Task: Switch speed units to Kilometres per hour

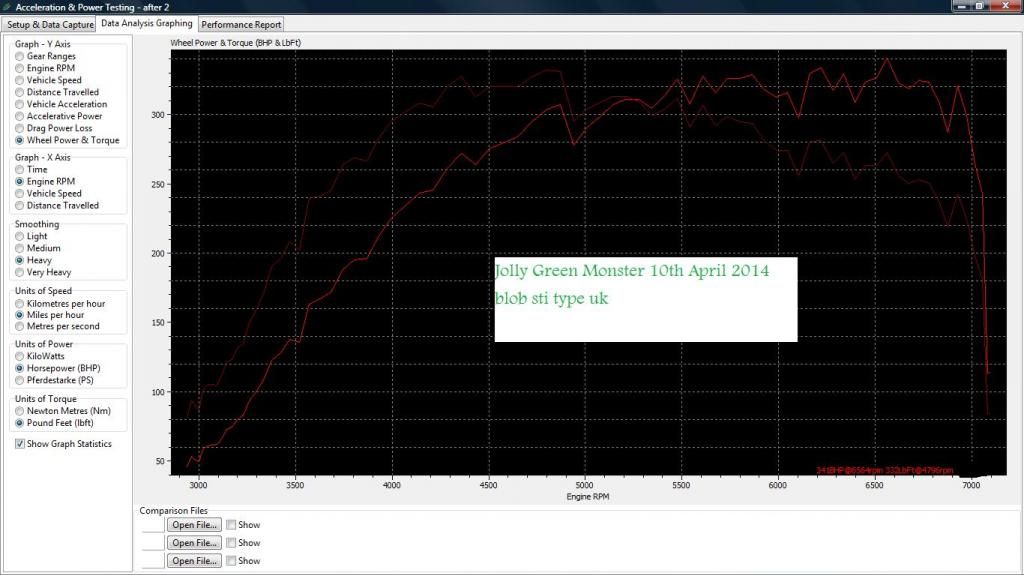Action: pyautogui.click(x=20, y=303)
